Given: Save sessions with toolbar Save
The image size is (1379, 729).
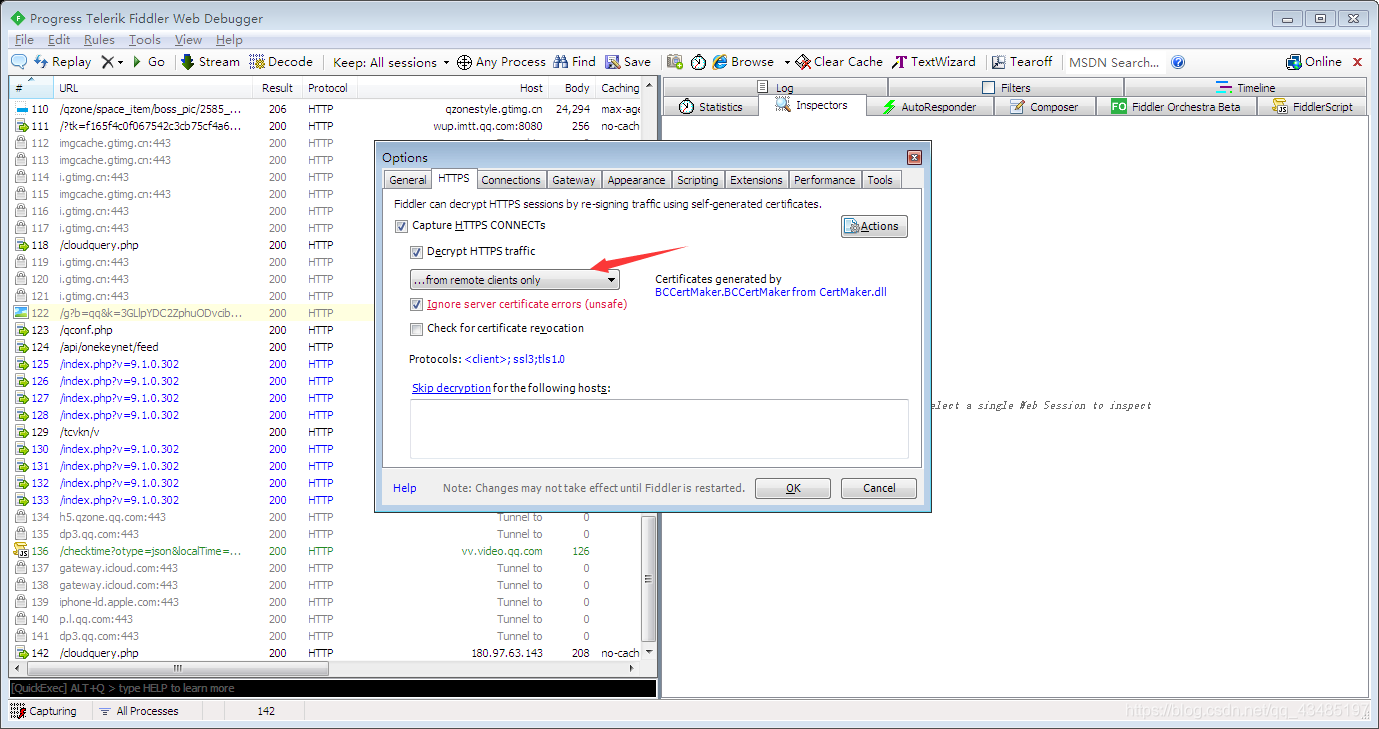Looking at the screenshot, I should 628,62.
